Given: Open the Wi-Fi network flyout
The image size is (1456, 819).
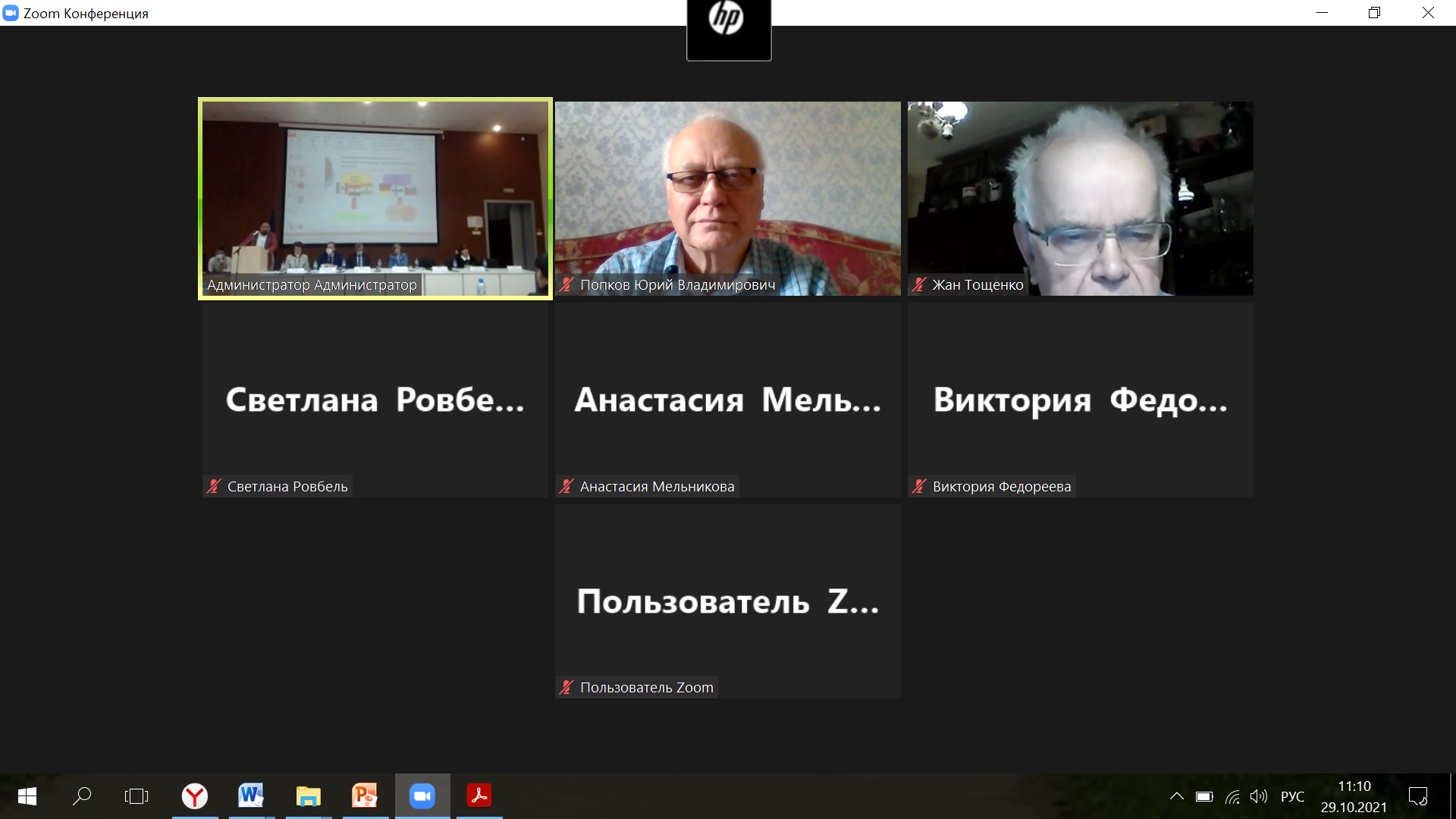Looking at the screenshot, I should (1232, 796).
